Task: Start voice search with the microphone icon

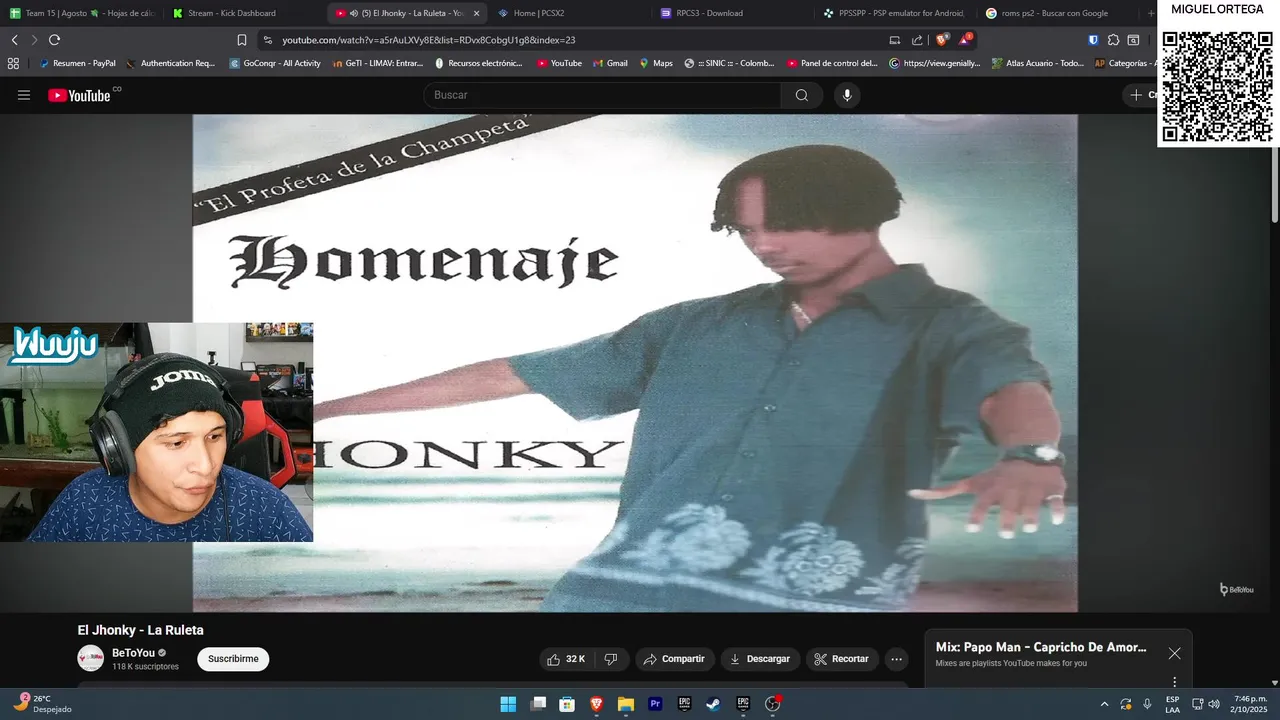Action: [847, 95]
